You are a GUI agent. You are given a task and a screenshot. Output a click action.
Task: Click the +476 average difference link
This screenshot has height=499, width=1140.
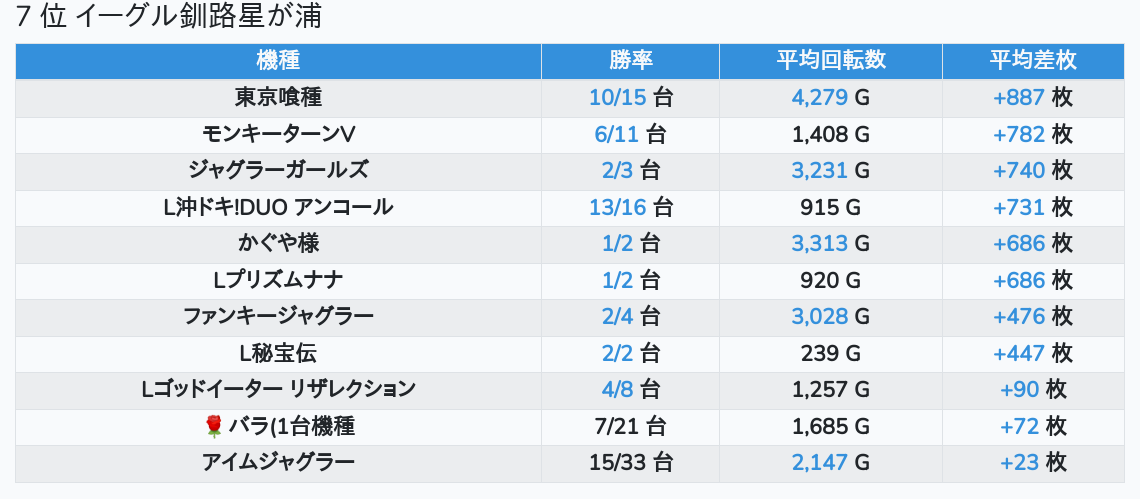1018,317
